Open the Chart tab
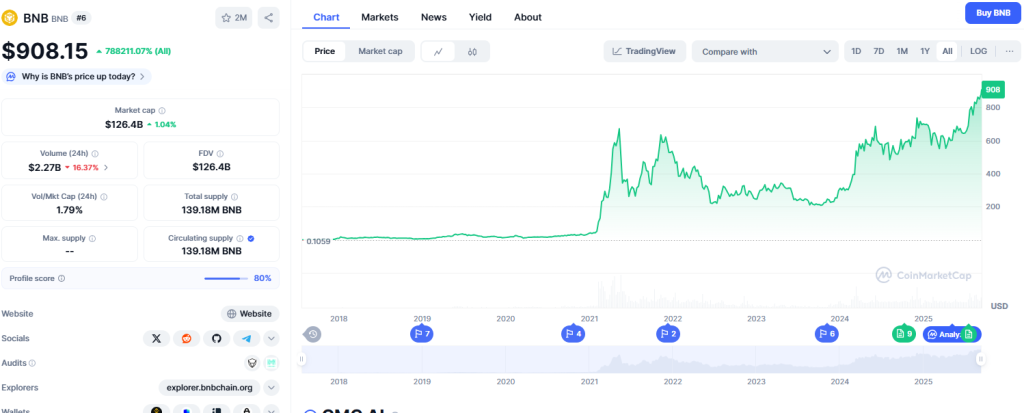Screen dimensions: 1024x413 click(x=326, y=18)
